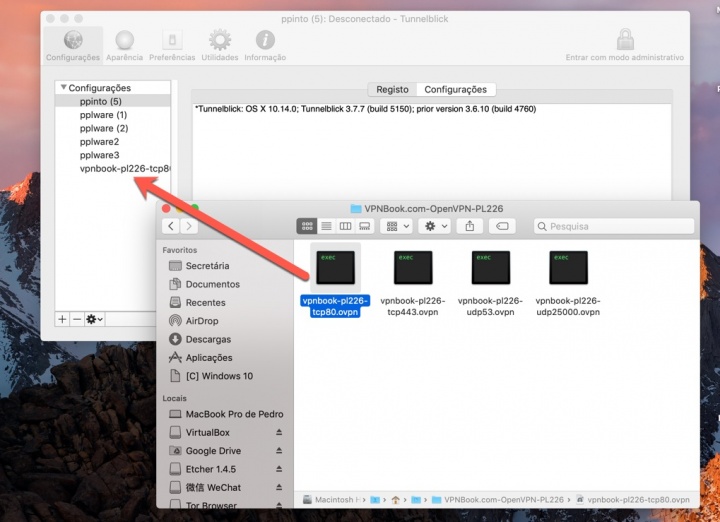
Task: Collapse the Configurações tree disclosure triangle
Action: [63, 88]
